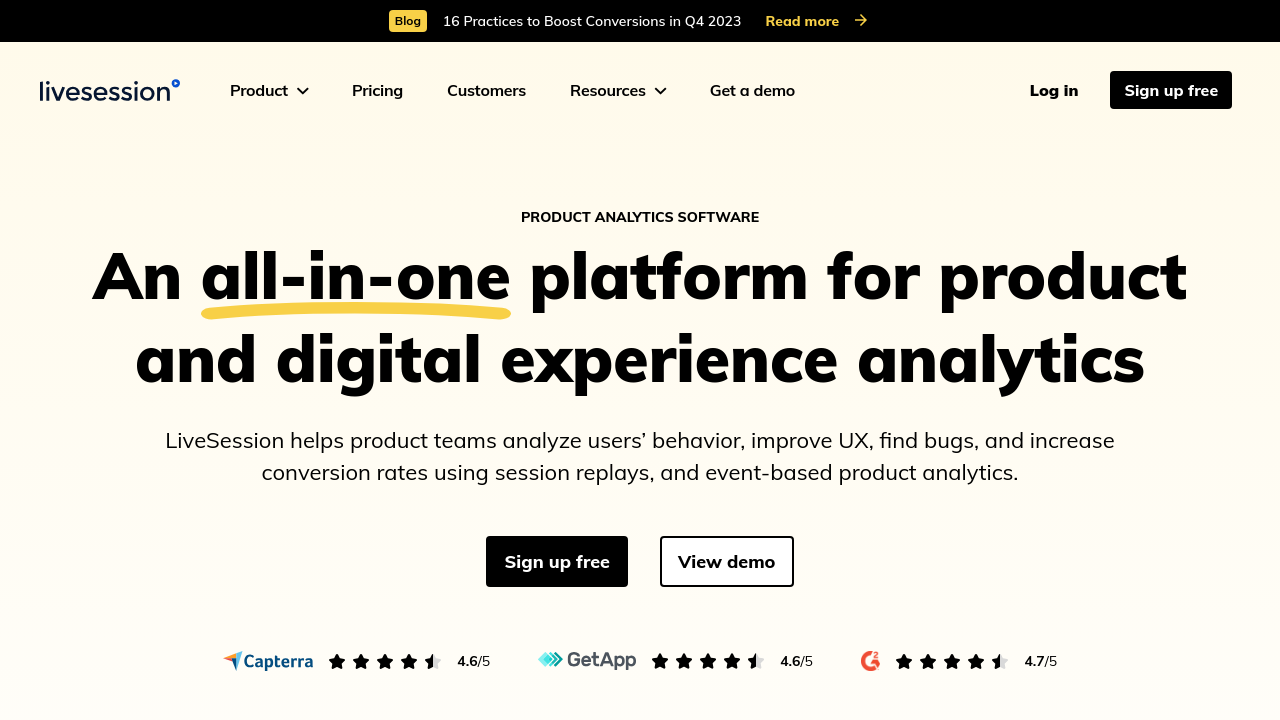
Task: Go to the Pricing page
Action: click(377, 90)
